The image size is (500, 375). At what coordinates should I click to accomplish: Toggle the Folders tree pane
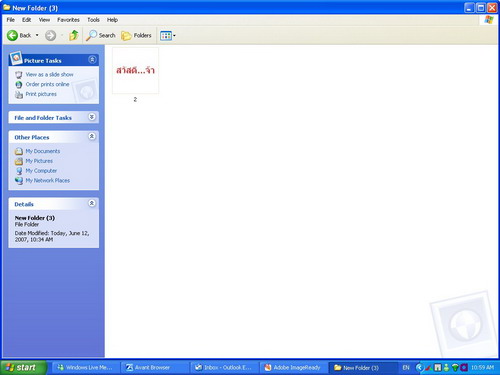(136, 35)
